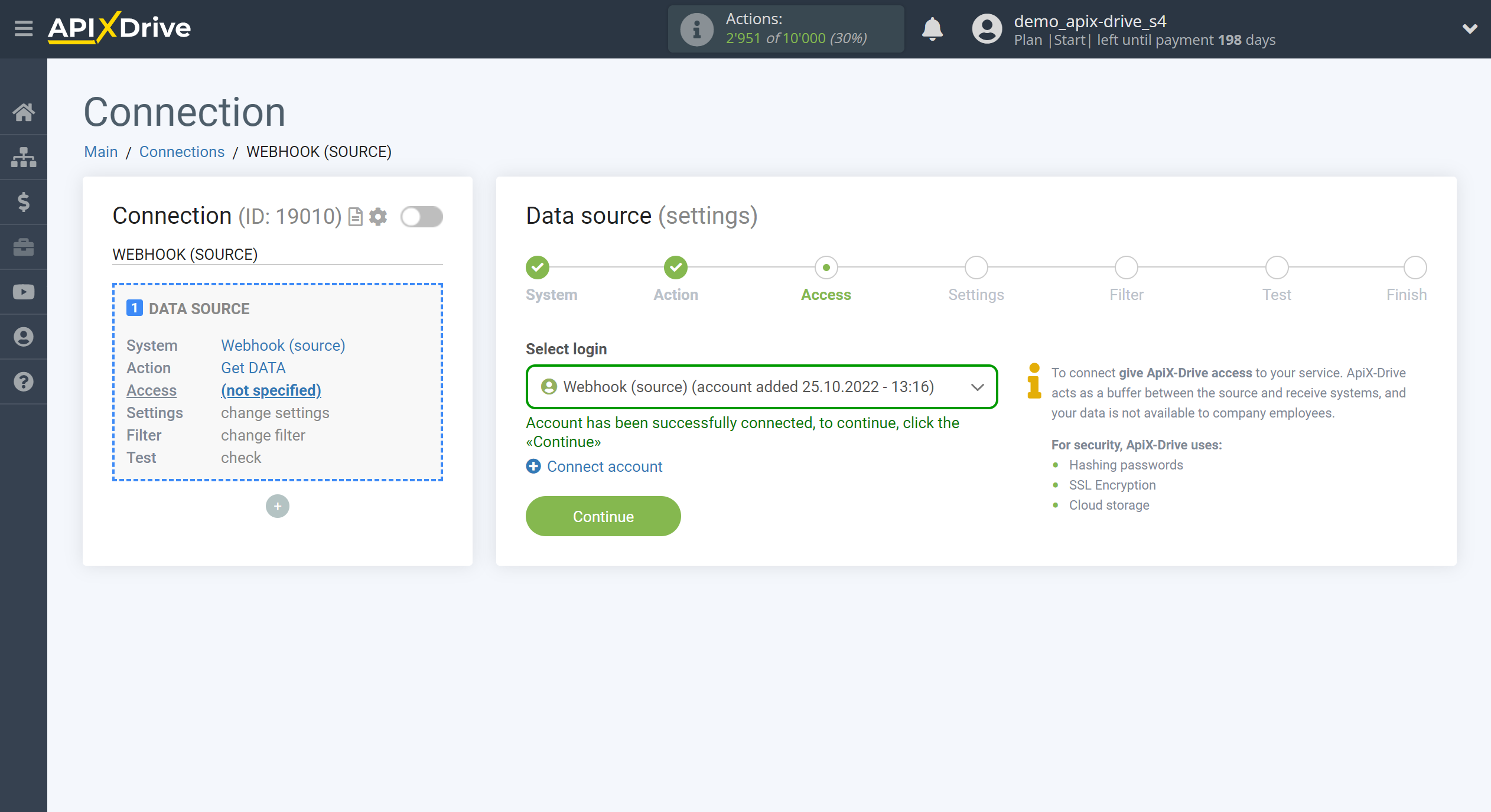The image size is (1491, 812).
Task: Select the Filter step
Action: [1127, 268]
